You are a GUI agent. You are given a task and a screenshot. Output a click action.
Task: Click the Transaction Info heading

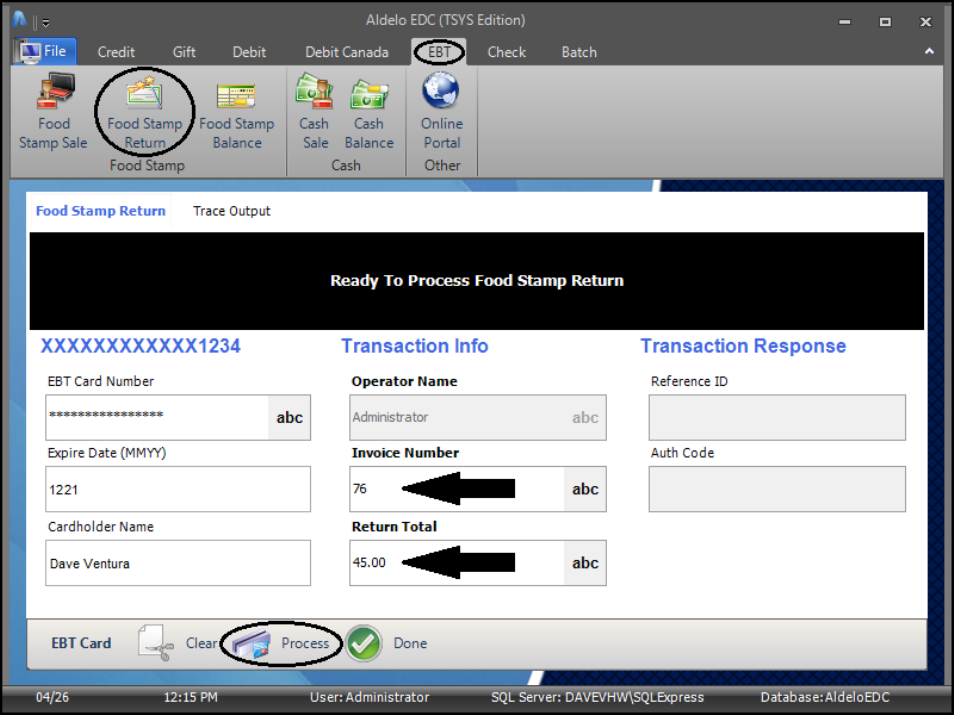pyautogui.click(x=414, y=346)
